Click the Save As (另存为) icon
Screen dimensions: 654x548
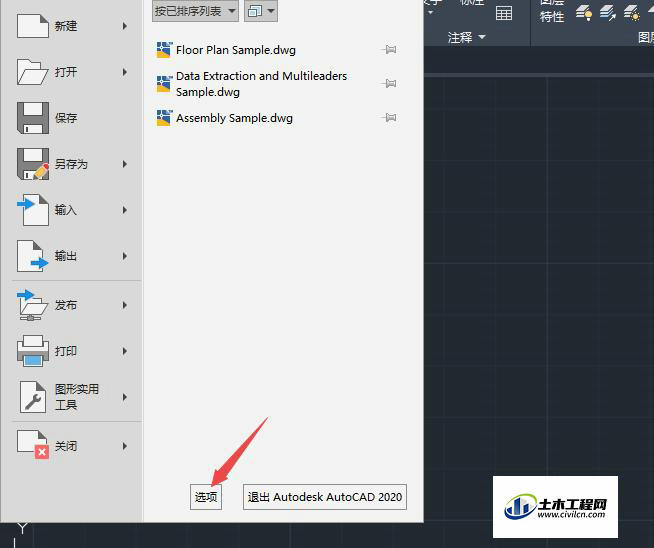click(33, 163)
